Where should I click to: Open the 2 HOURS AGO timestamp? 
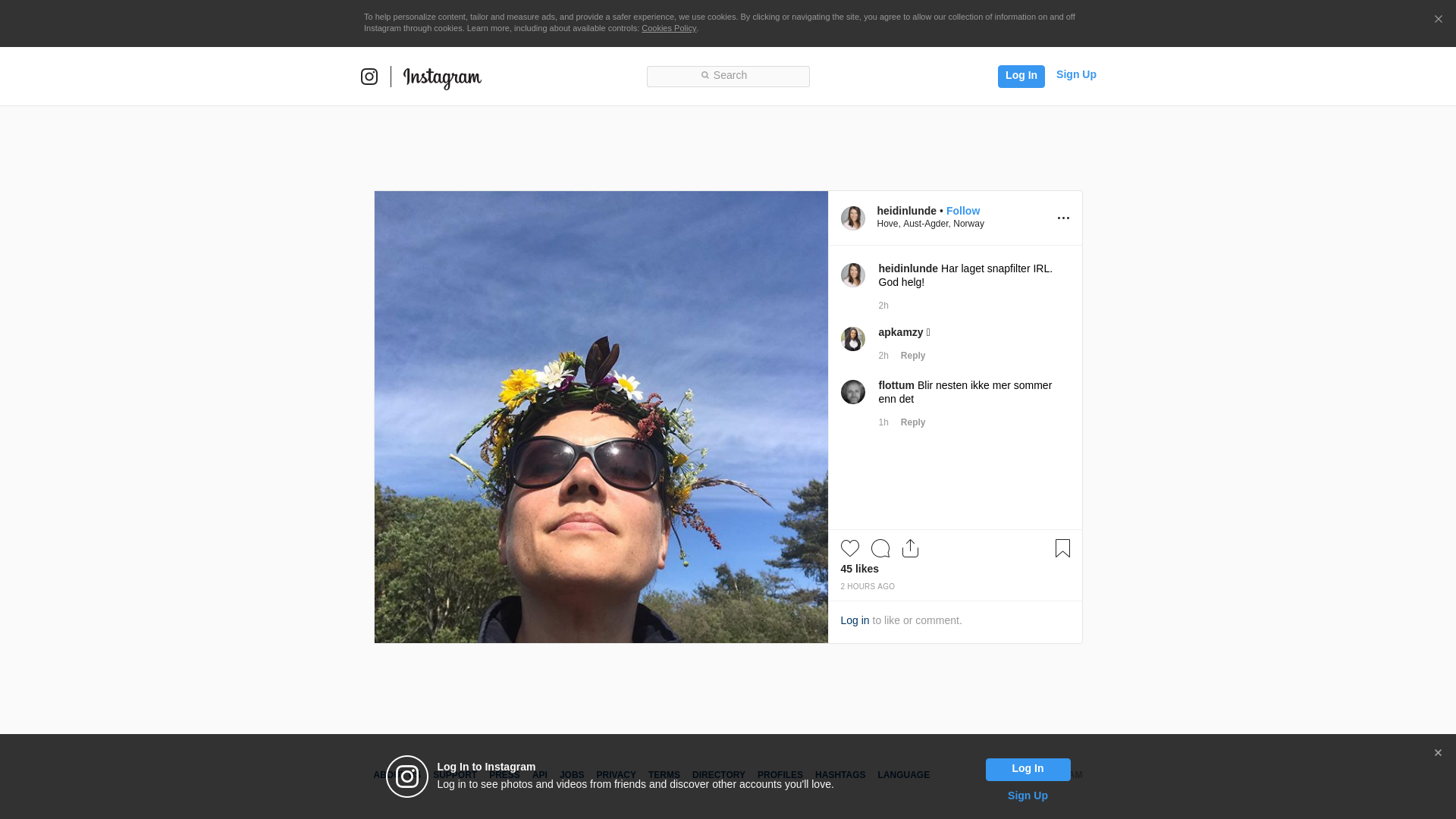click(x=868, y=587)
